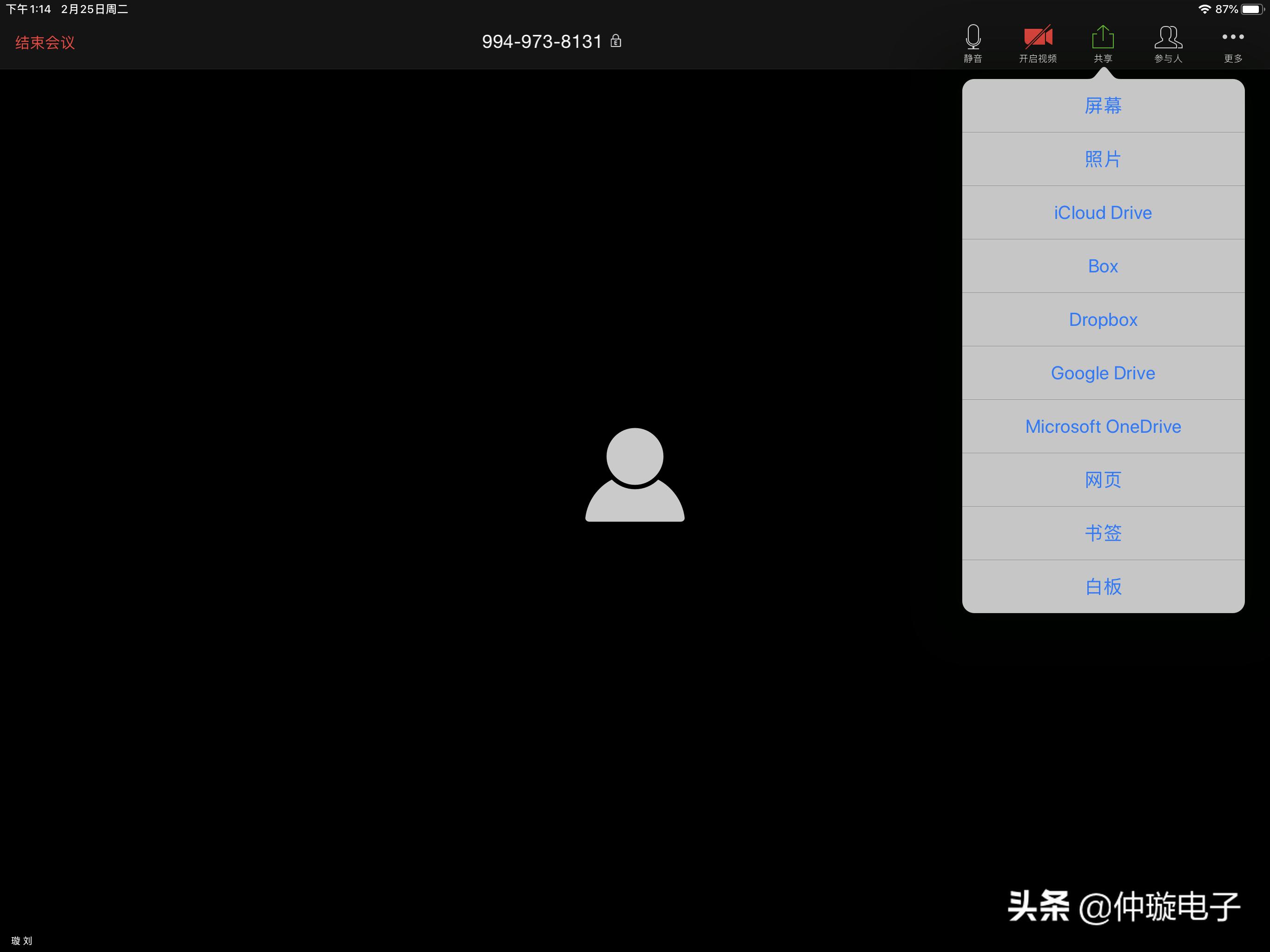End the meeting via 结束会议

pyautogui.click(x=45, y=42)
